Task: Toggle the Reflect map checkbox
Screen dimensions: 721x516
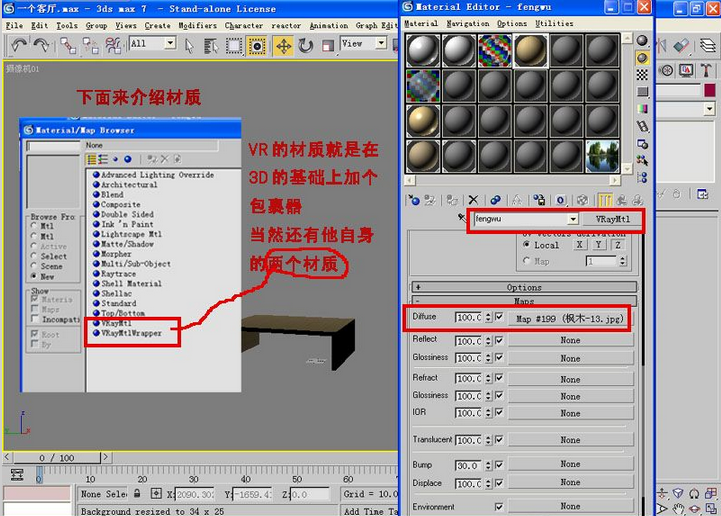Action: point(499,340)
